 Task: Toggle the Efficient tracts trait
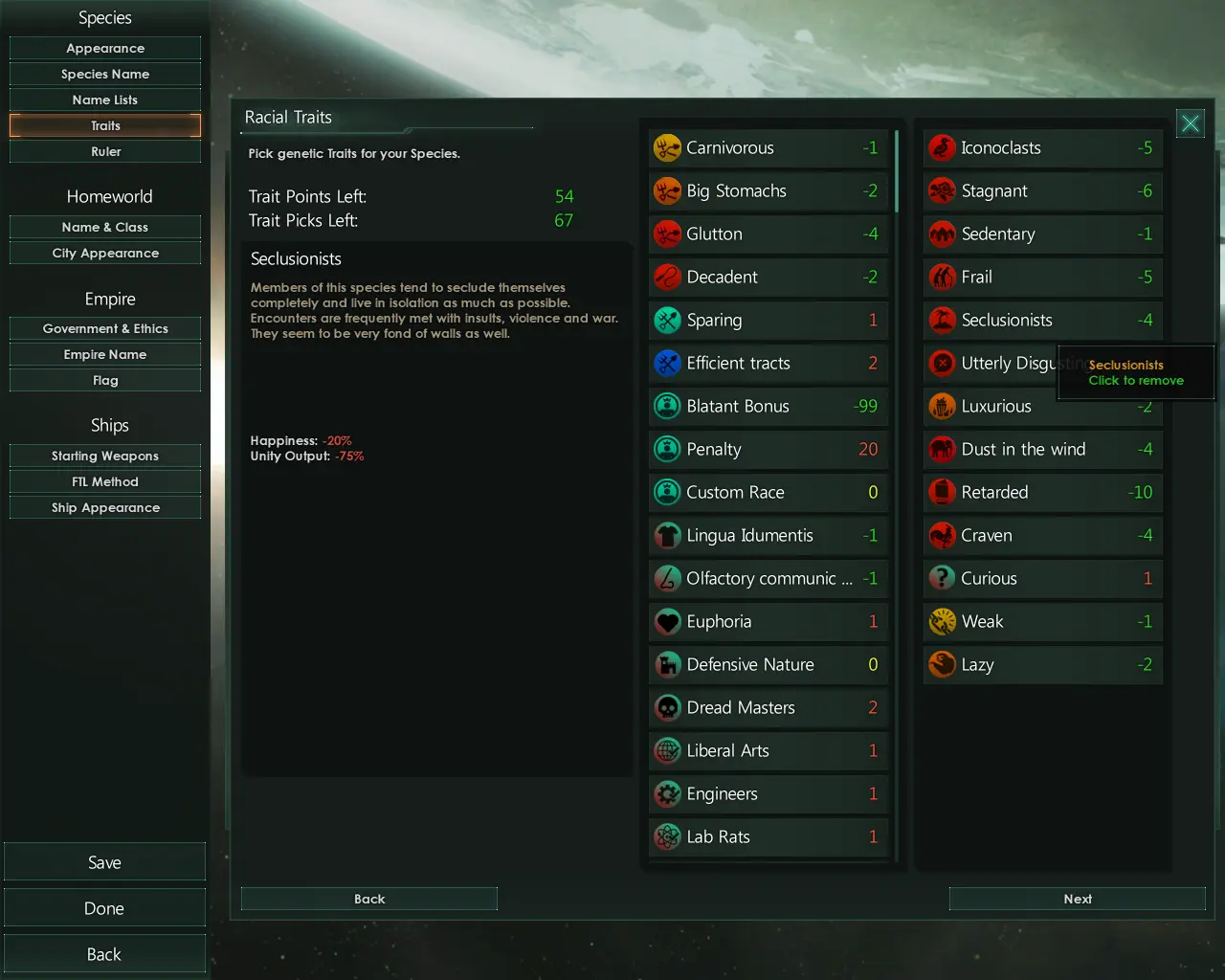[x=768, y=364]
